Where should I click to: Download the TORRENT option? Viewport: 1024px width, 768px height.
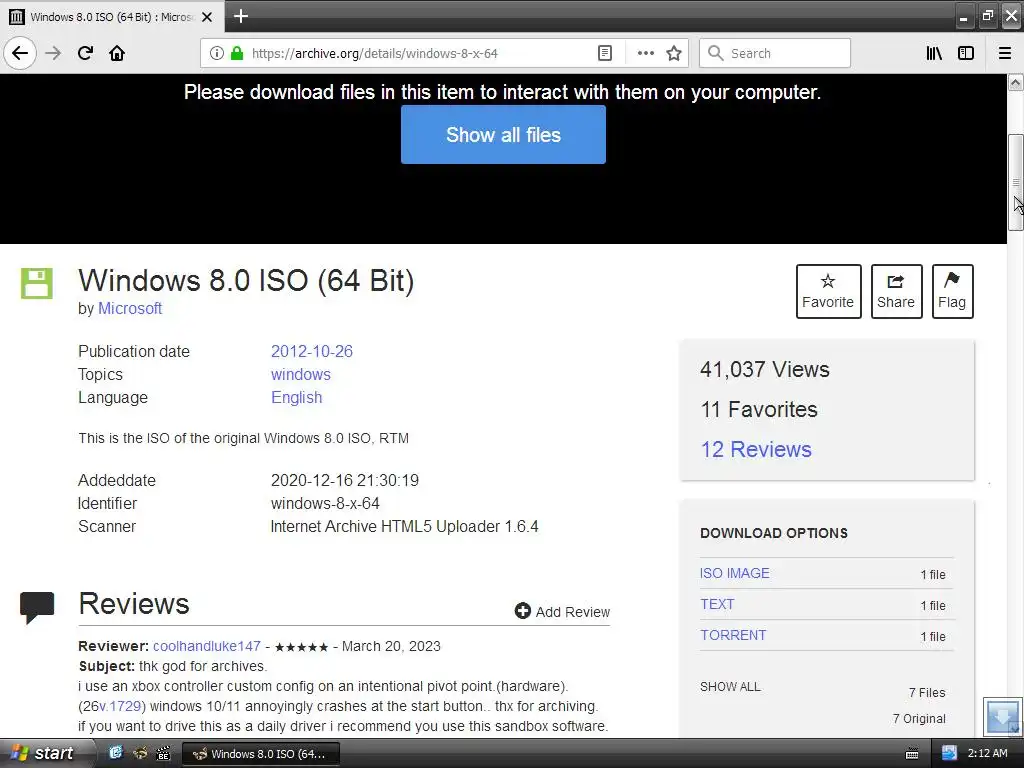point(733,635)
